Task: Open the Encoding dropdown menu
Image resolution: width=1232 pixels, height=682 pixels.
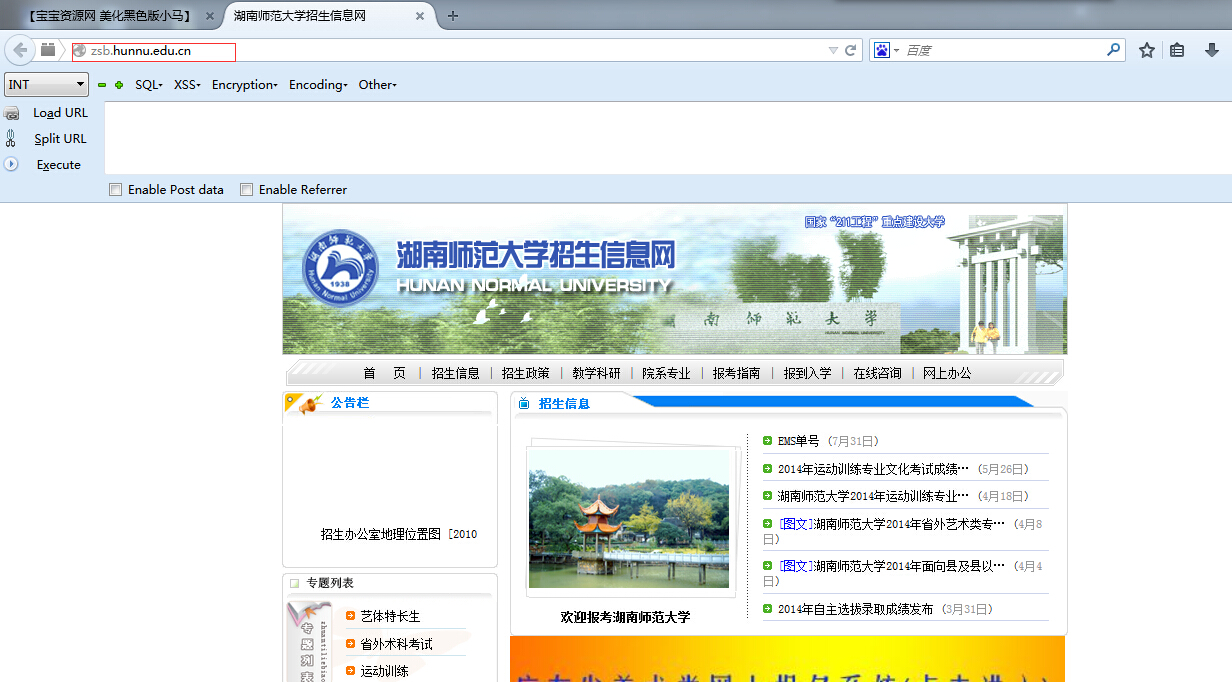Action: pos(318,85)
